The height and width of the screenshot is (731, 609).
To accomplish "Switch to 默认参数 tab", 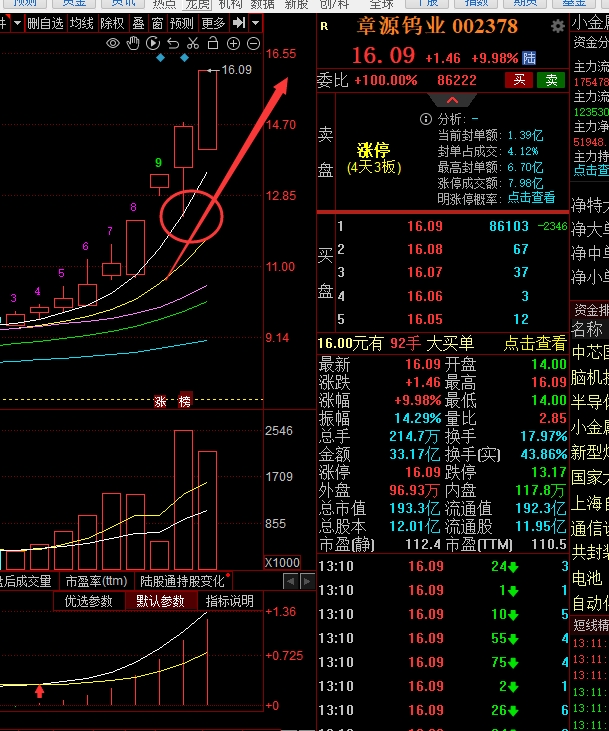I will pos(160,601).
